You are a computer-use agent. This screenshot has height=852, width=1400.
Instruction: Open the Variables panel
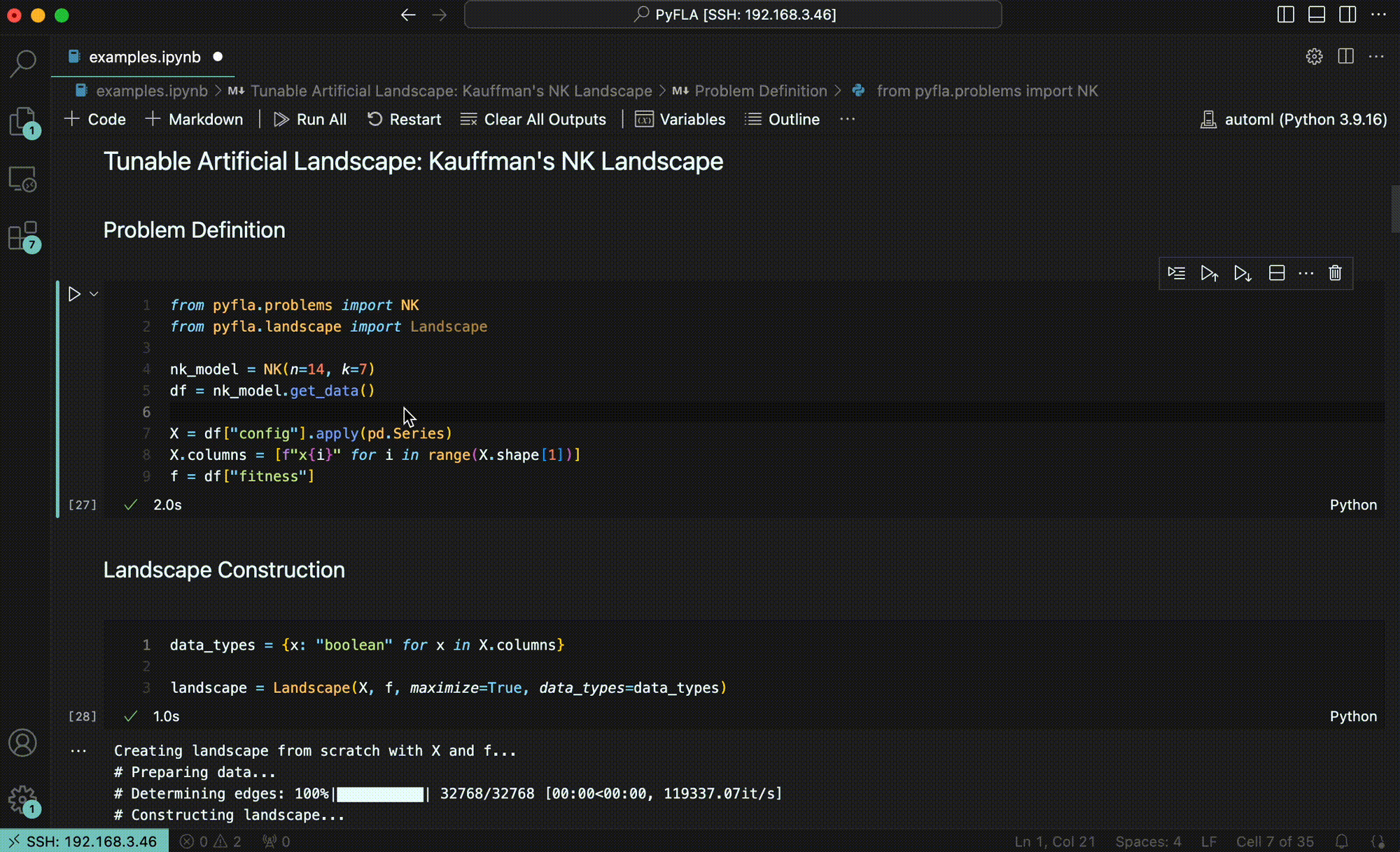[x=680, y=119]
